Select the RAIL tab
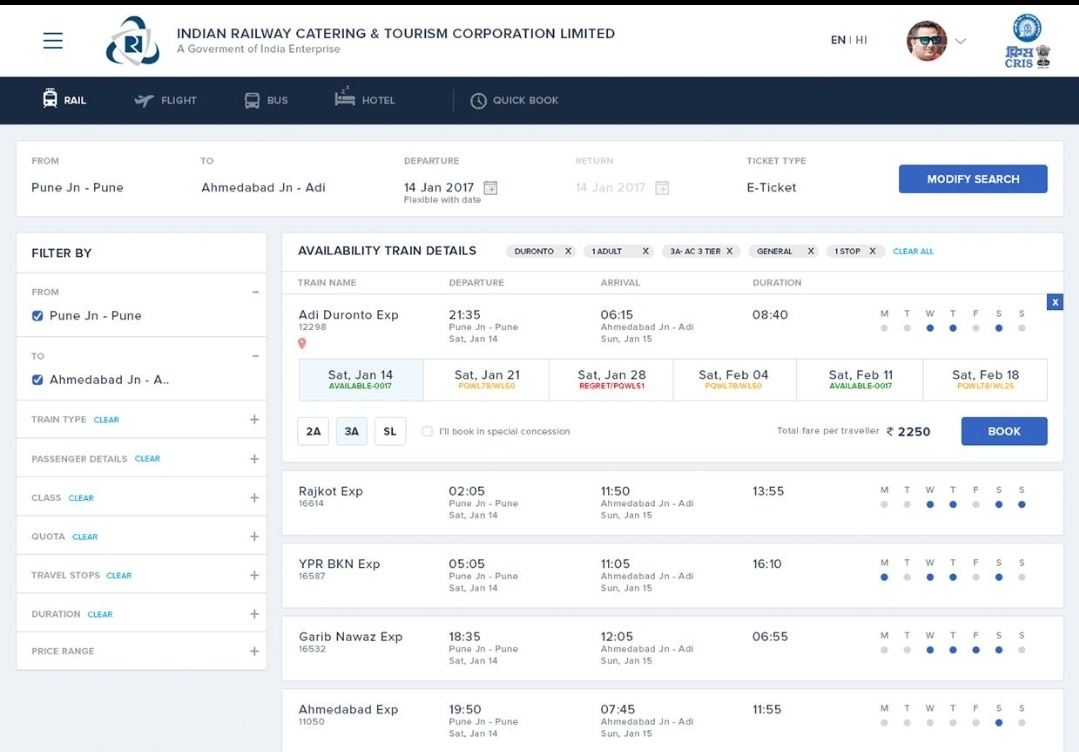 [64, 100]
